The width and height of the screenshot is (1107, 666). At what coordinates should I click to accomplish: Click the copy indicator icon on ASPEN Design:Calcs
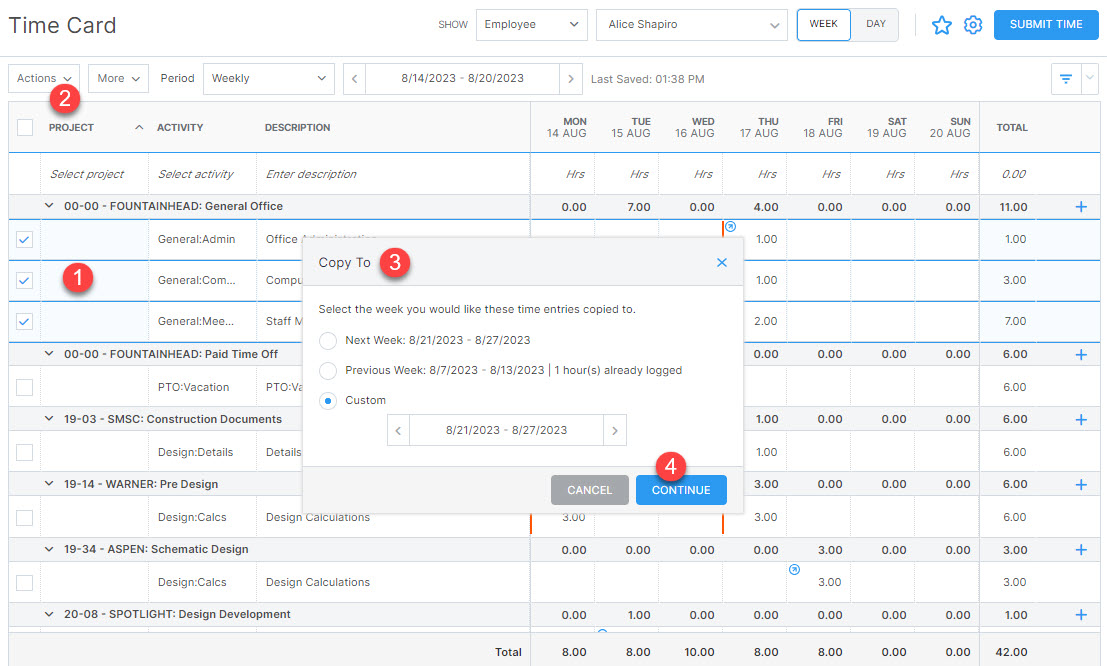click(794, 568)
